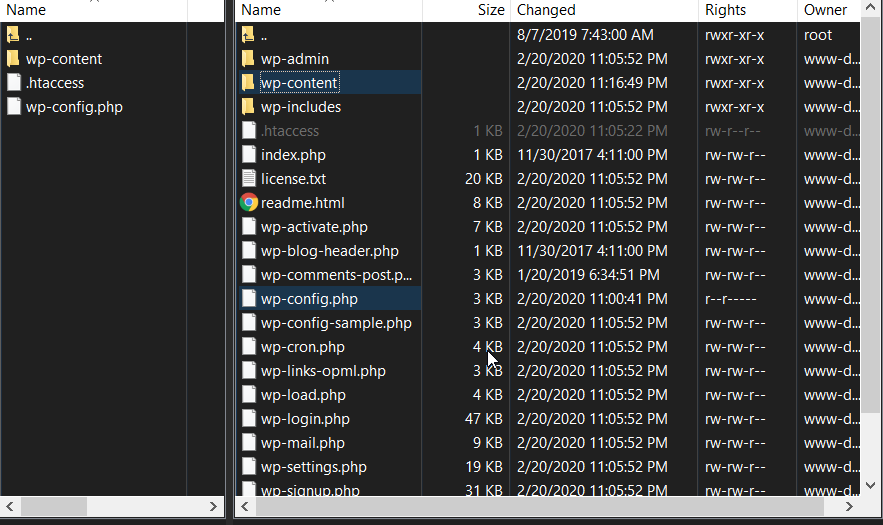The width and height of the screenshot is (883, 525).
Task: Click right arrow of left panel horizontal scrollbar
Action: coord(213,506)
